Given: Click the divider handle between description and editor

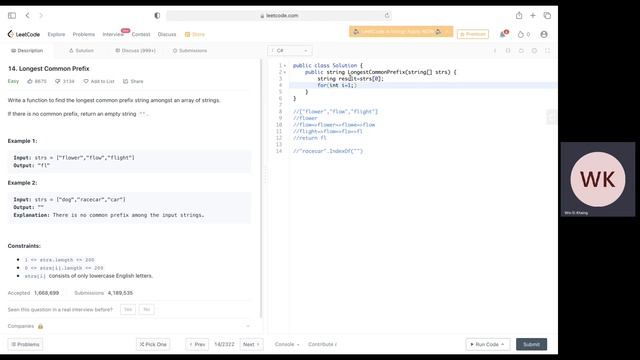Looking at the screenshot, I should click(x=264, y=176).
